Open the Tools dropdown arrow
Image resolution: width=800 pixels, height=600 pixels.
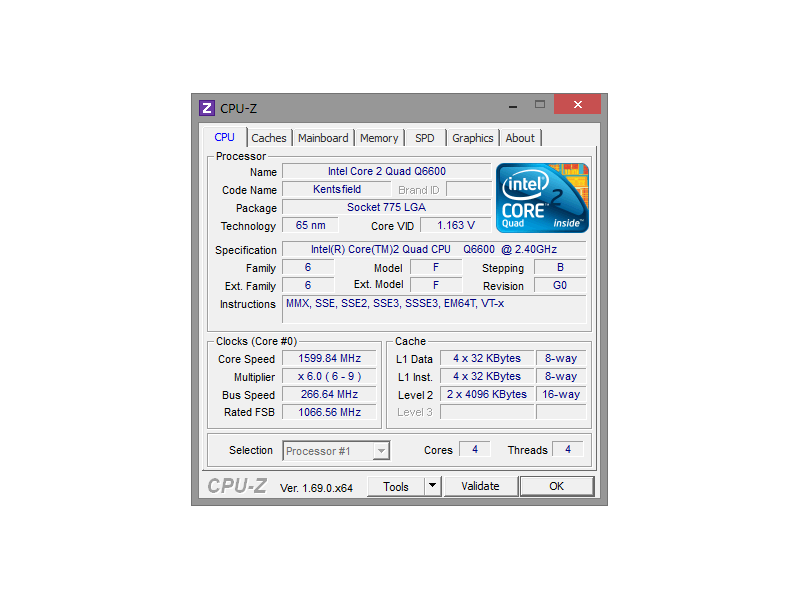[432, 486]
